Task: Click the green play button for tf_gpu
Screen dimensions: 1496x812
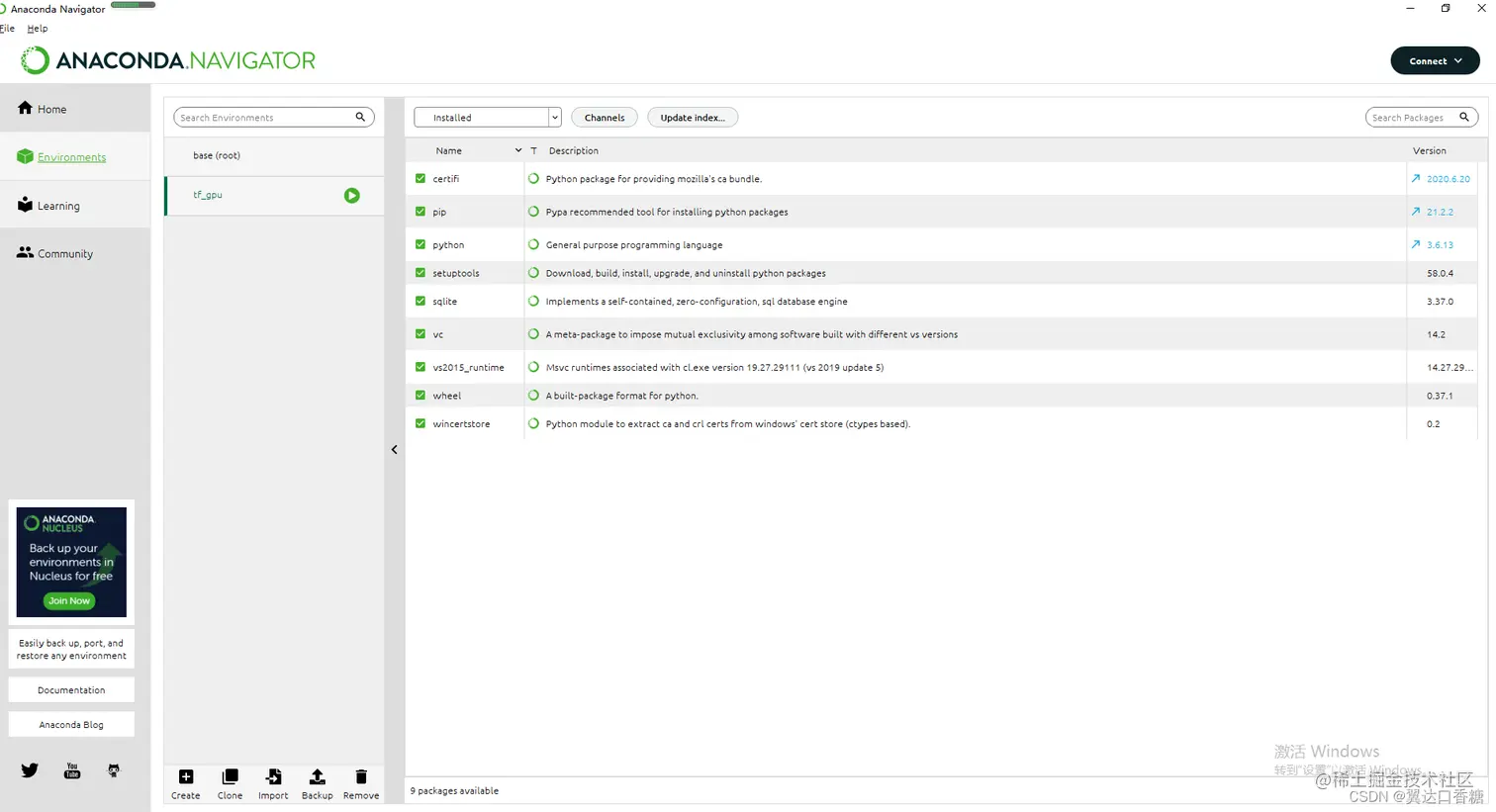Action: tap(352, 196)
